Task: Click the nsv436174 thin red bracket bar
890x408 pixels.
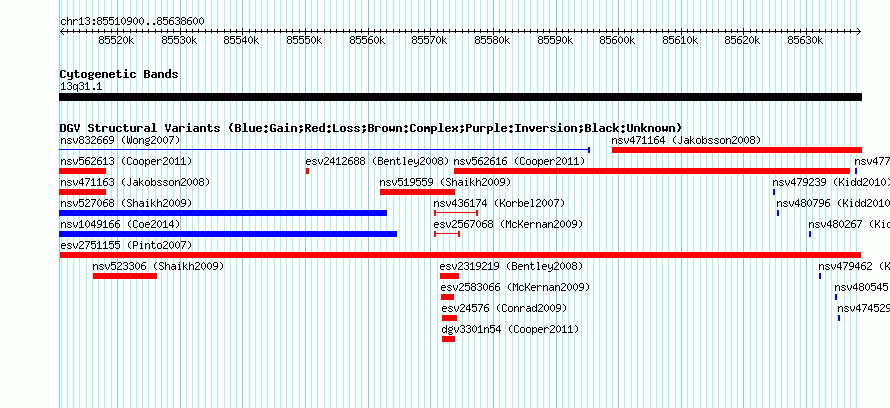Action: coord(456,213)
